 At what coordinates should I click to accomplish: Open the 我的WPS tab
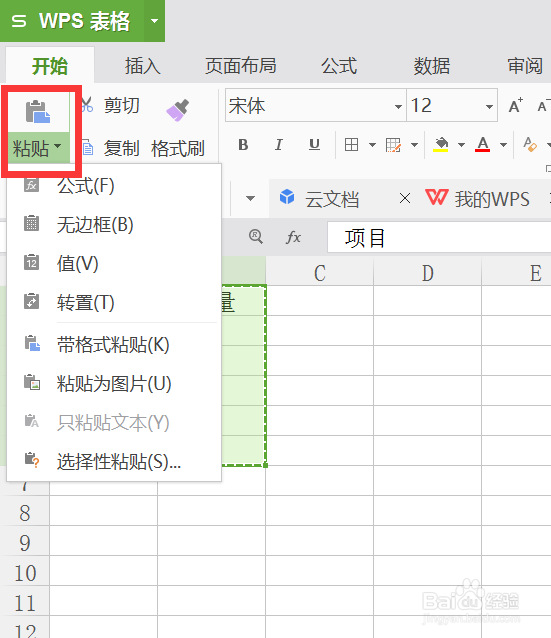point(477,199)
